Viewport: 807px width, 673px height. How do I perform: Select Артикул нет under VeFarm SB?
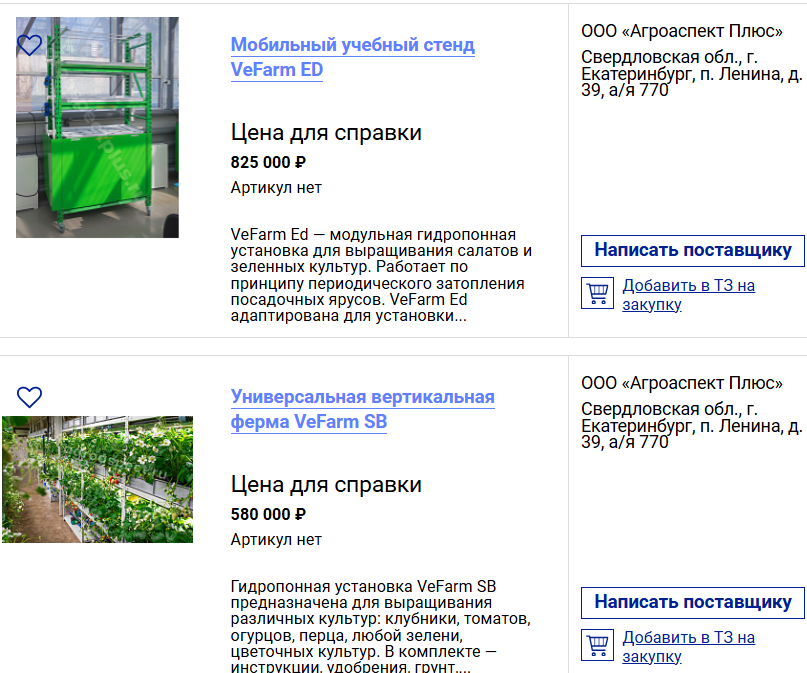pyautogui.click(x=276, y=540)
